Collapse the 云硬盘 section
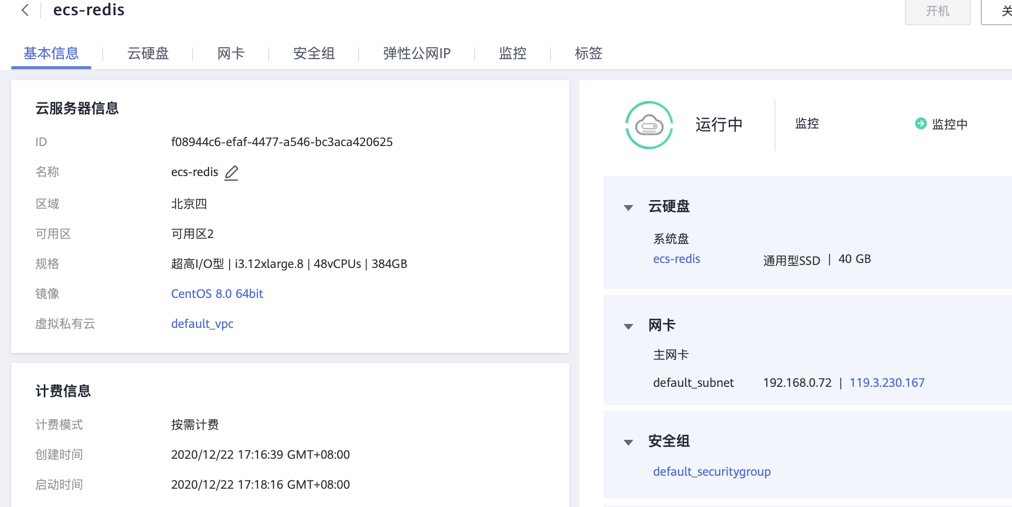Image resolution: width=1012 pixels, height=507 pixels. (629, 207)
